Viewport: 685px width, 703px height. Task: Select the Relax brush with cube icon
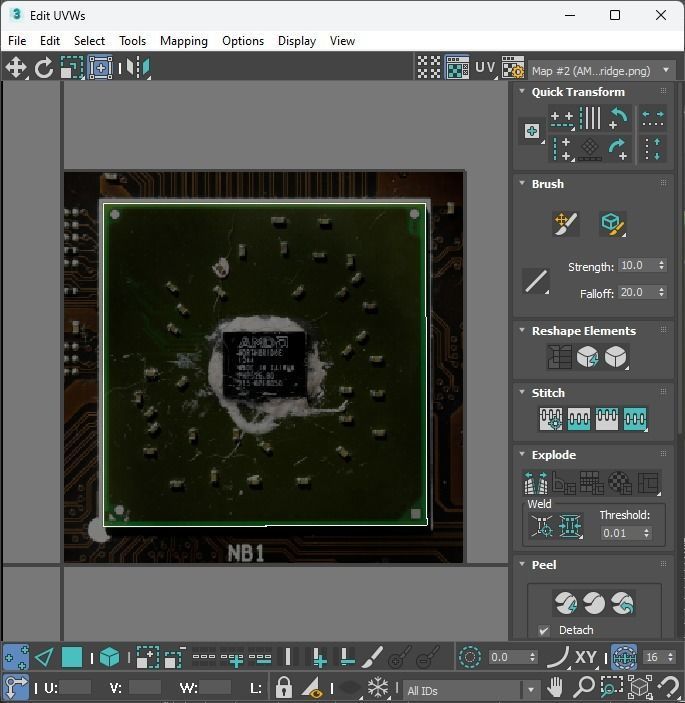pyautogui.click(x=612, y=223)
